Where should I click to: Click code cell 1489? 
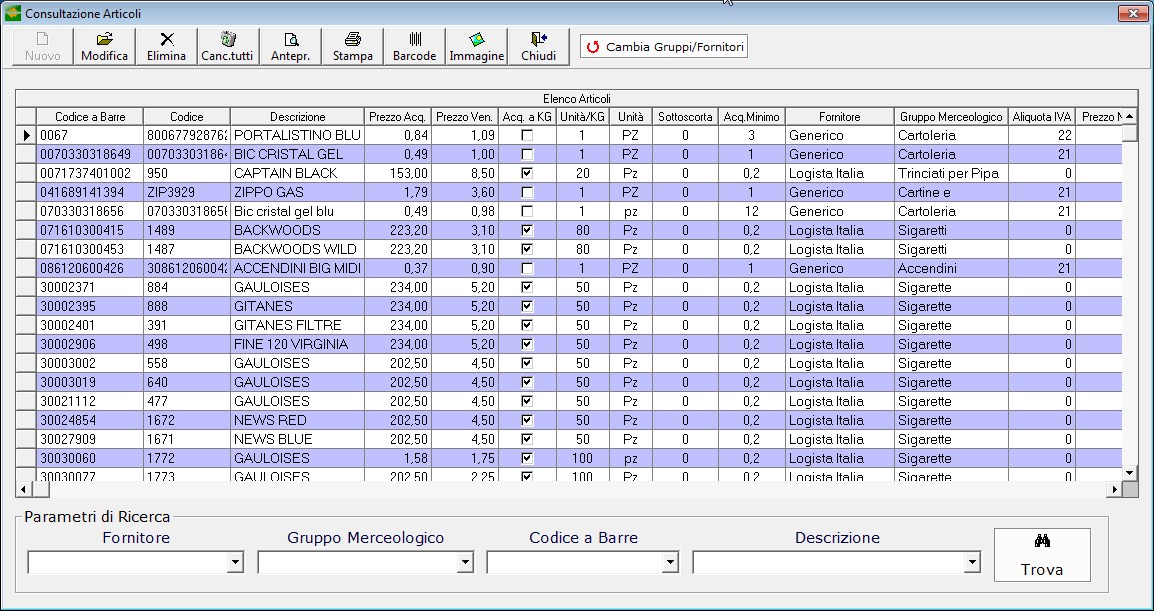(x=187, y=230)
